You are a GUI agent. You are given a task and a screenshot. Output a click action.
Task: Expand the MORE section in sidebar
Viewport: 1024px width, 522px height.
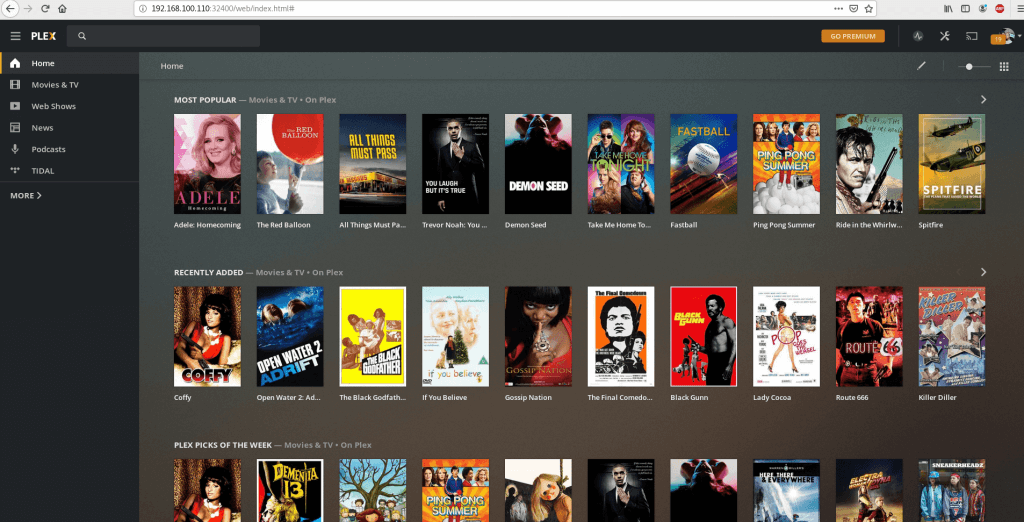tap(26, 195)
